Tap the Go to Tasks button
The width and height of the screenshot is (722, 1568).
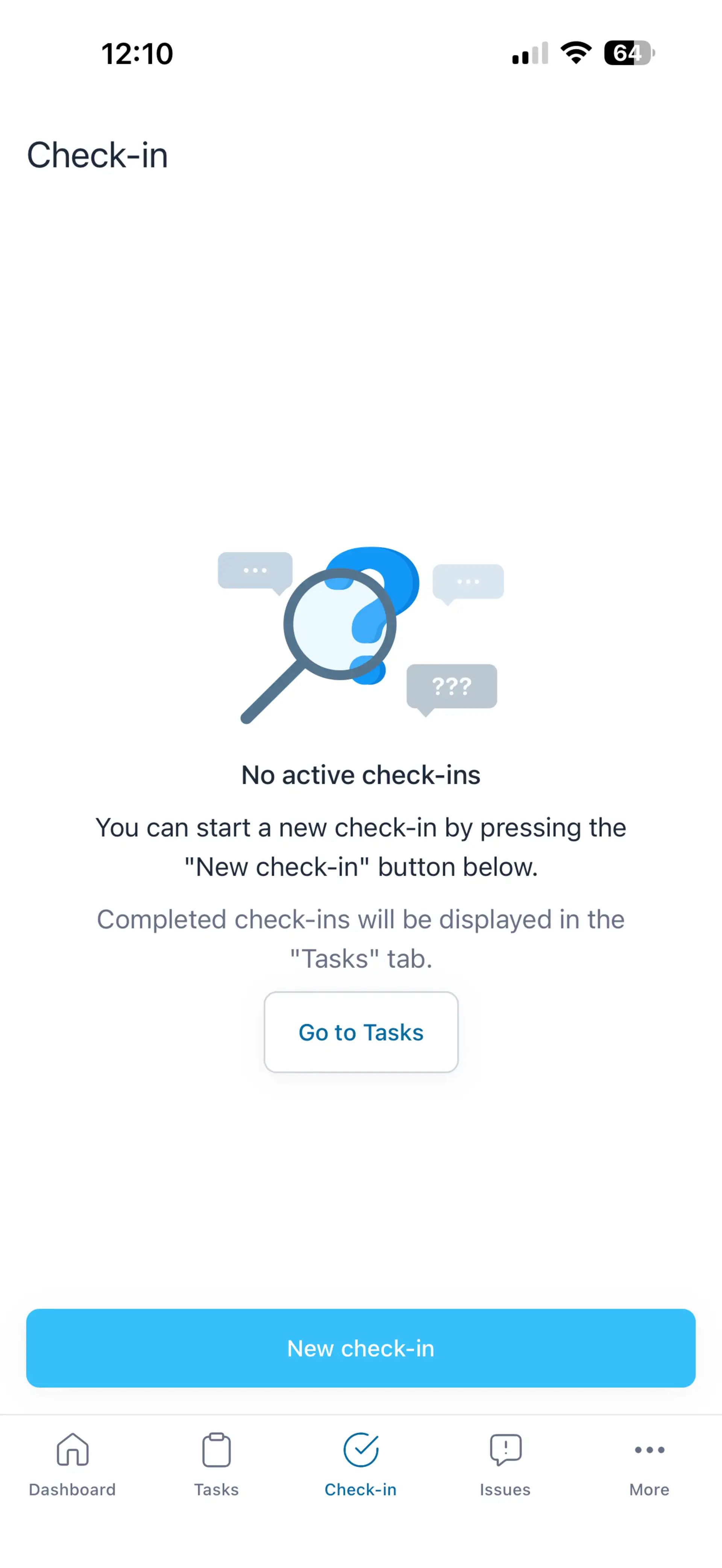(x=360, y=1032)
